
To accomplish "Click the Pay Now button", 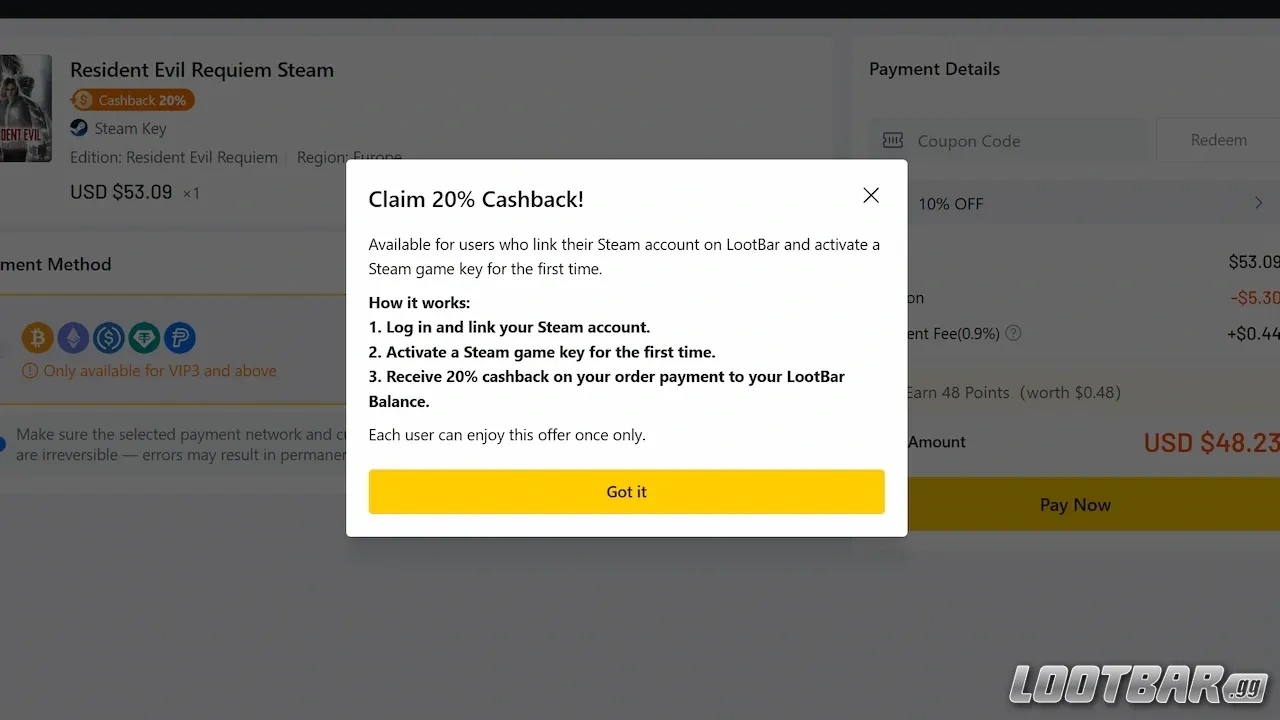I will 1075,504.
